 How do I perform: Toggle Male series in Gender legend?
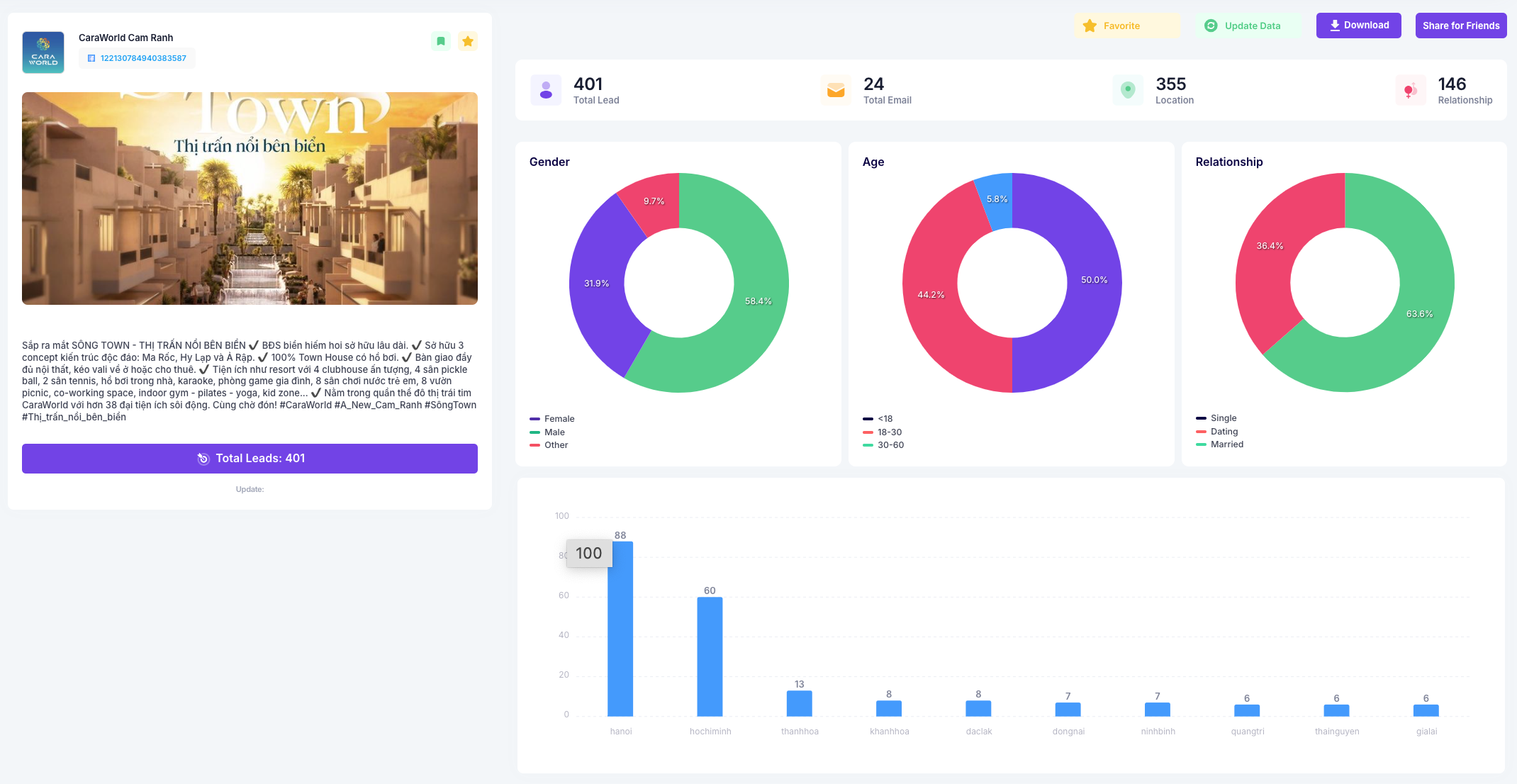(554, 432)
